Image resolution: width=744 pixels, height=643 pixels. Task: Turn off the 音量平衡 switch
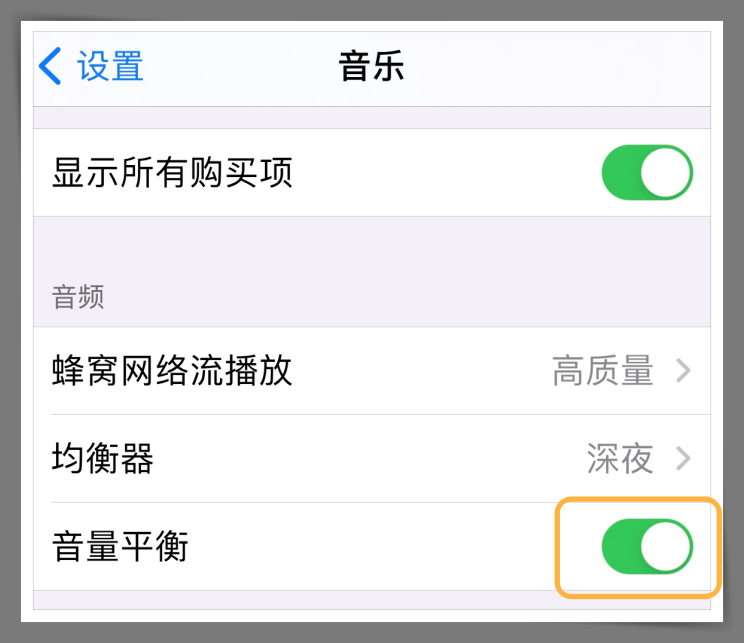[647, 546]
